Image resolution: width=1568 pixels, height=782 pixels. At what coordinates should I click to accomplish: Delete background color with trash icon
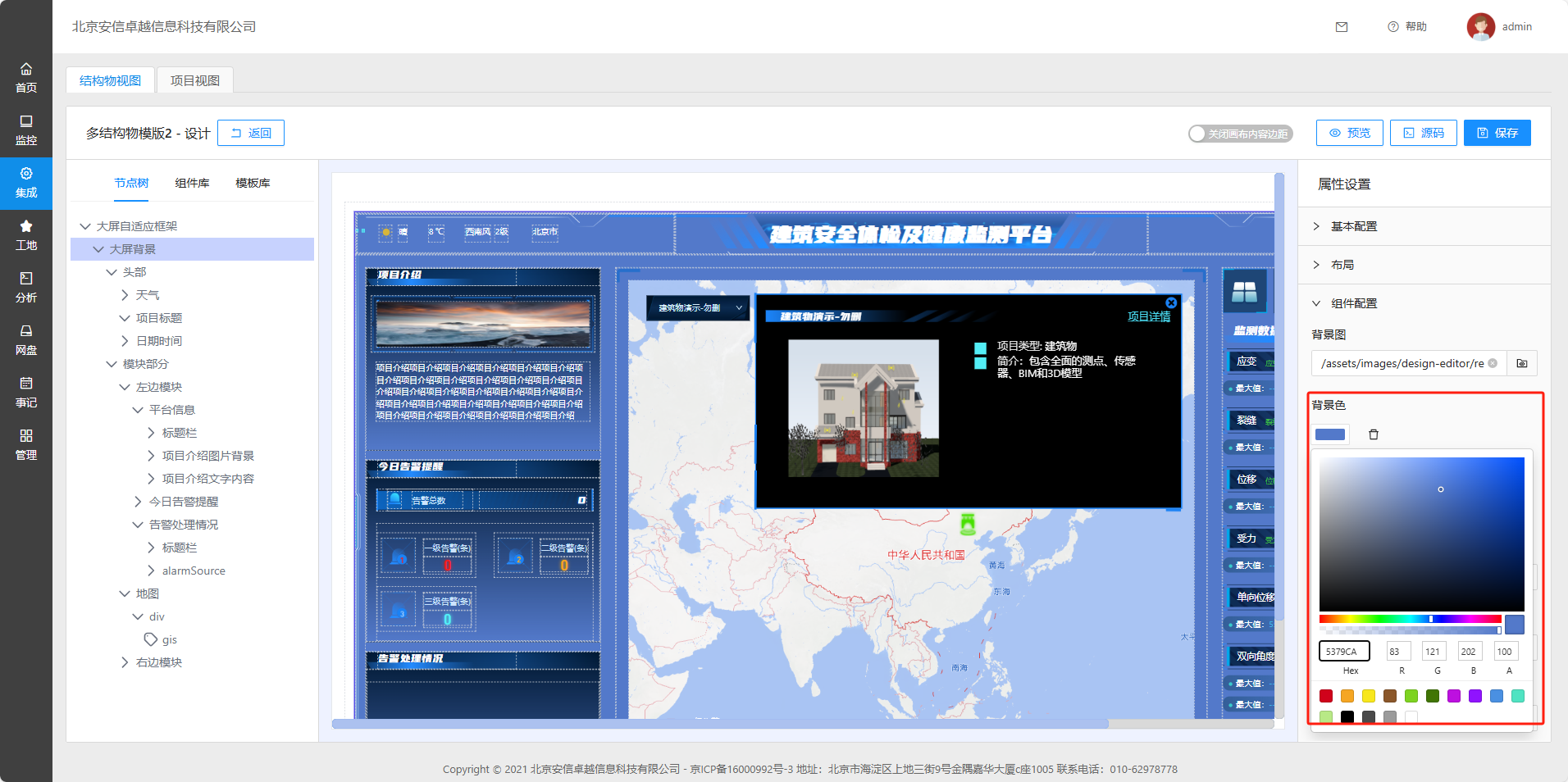(x=1374, y=434)
